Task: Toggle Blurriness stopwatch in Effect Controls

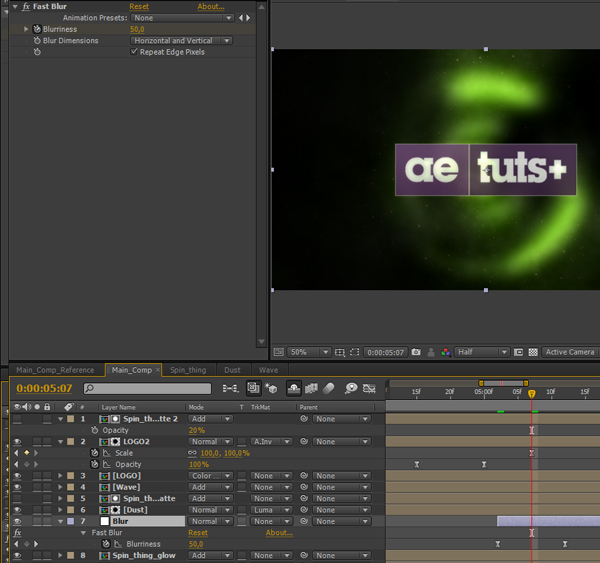Action: 37,29
